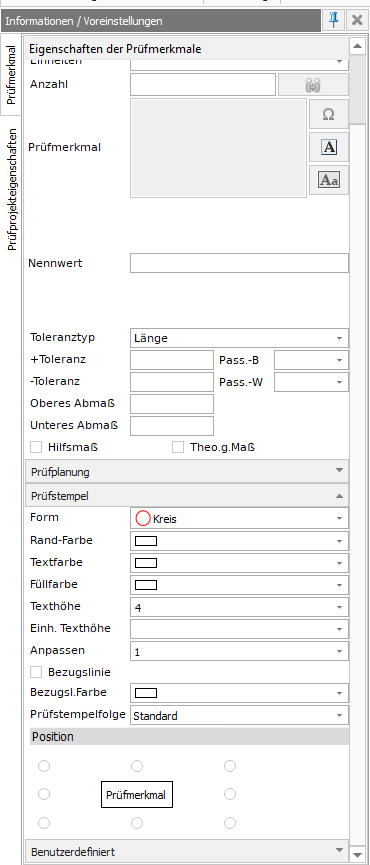This screenshot has height=865, width=370.
Task: Open the Toleranztyp dropdown
Action: click(239, 338)
